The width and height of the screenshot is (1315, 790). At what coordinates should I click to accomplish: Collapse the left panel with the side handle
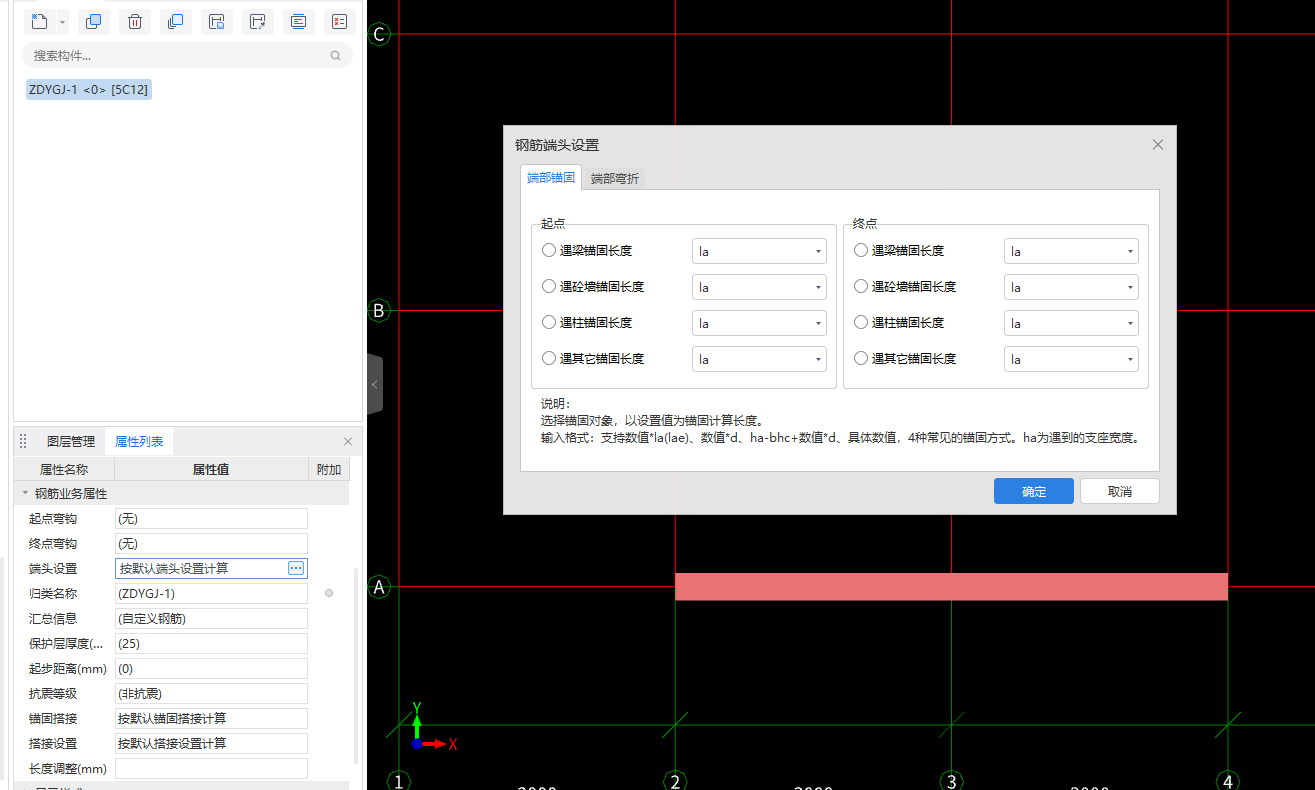click(375, 384)
